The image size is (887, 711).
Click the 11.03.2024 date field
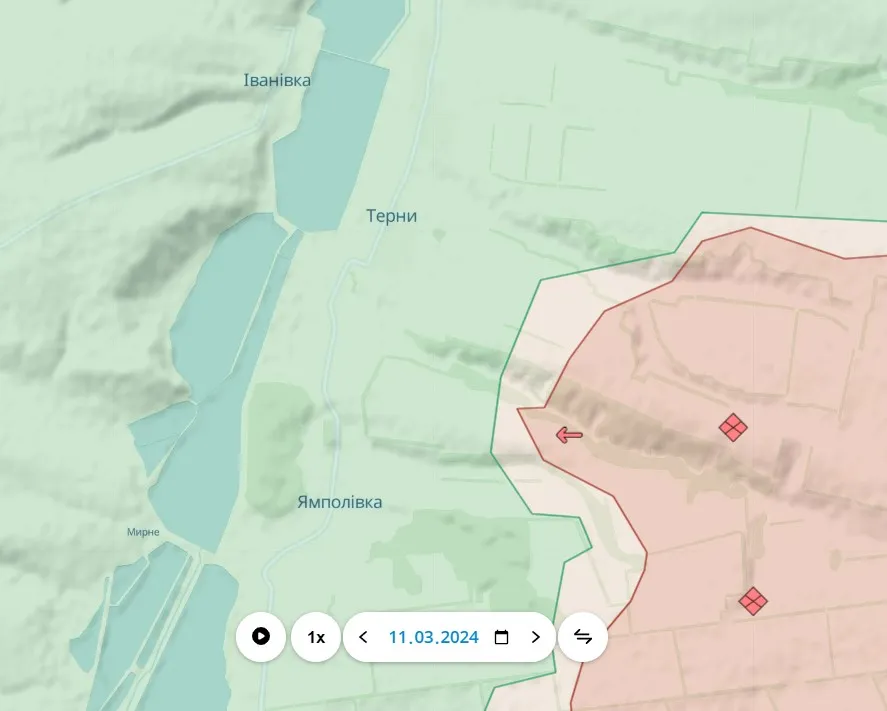tap(433, 637)
